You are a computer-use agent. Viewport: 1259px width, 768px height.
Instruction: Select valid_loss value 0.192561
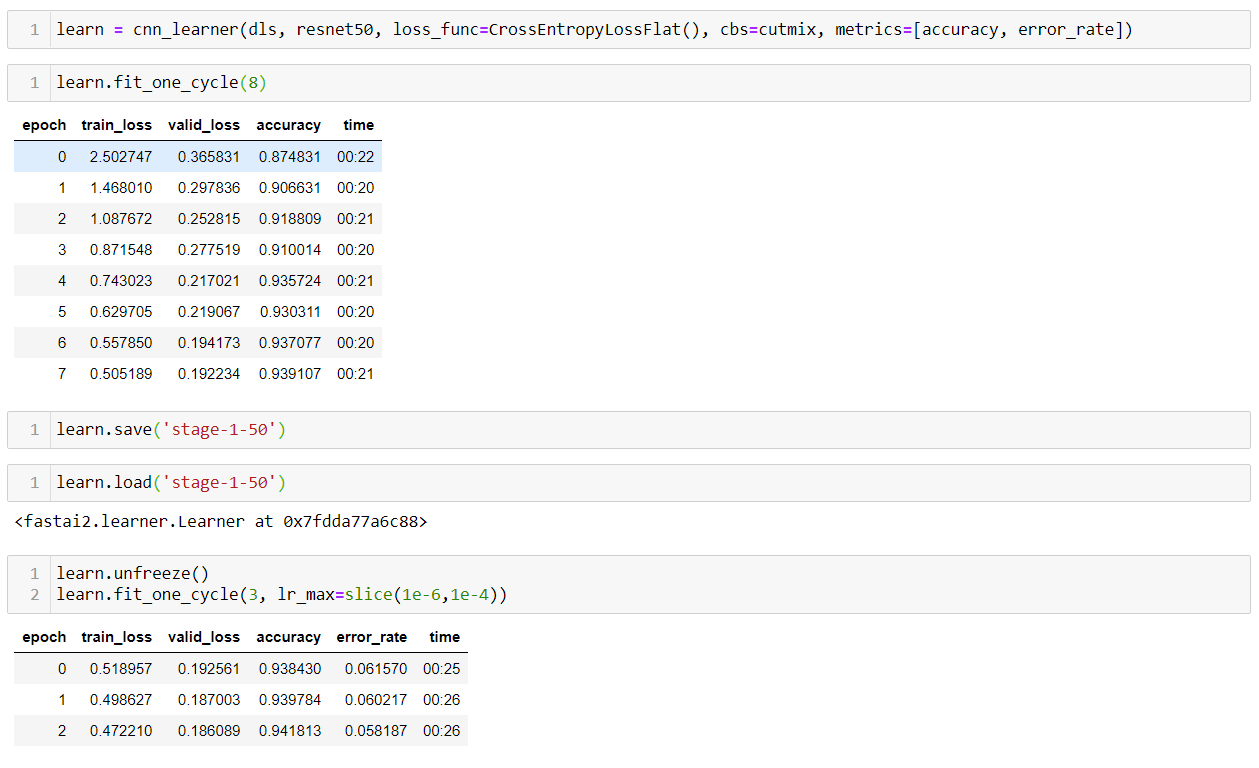(x=209, y=669)
